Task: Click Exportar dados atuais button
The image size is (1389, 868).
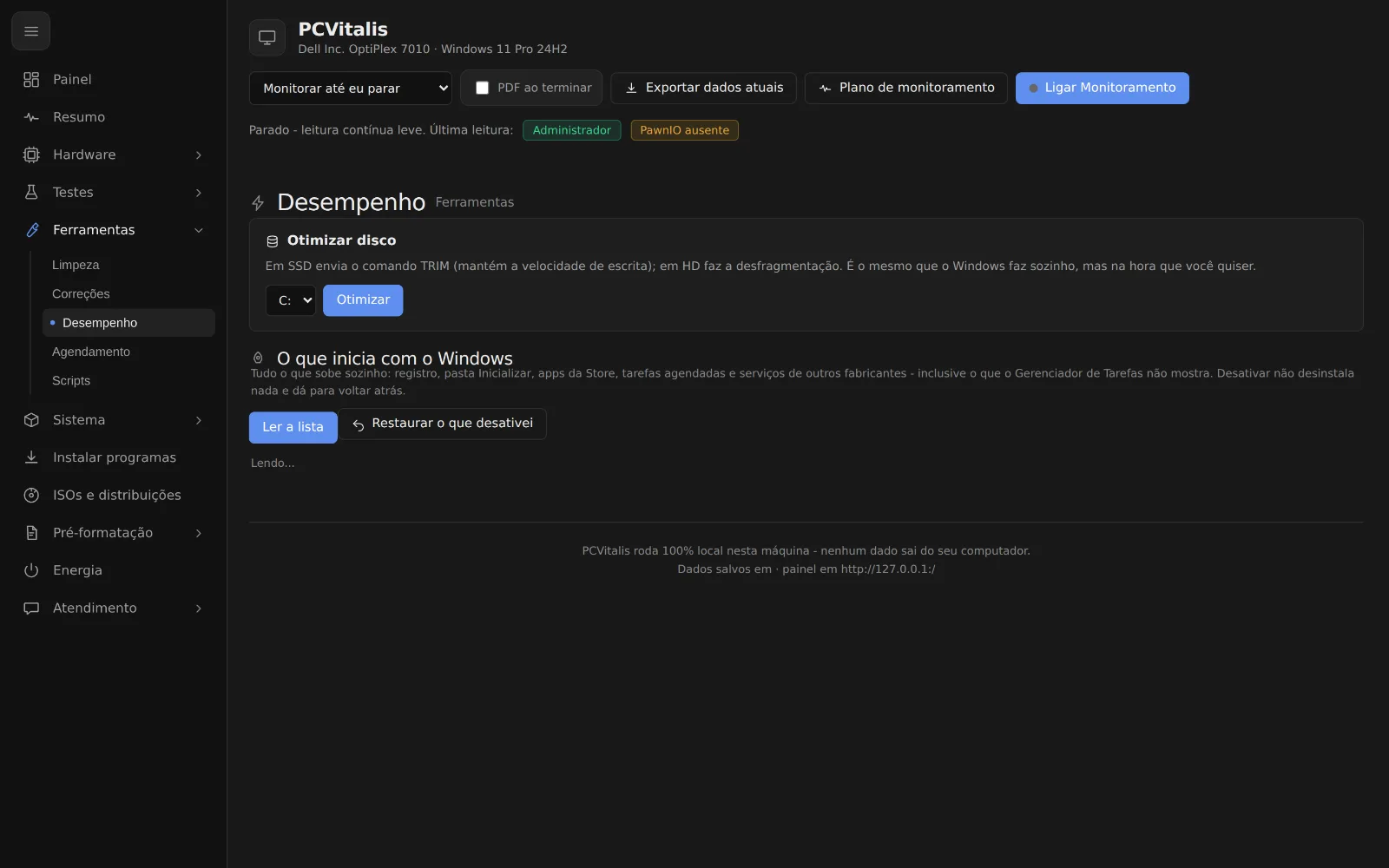Action: coord(703,88)
